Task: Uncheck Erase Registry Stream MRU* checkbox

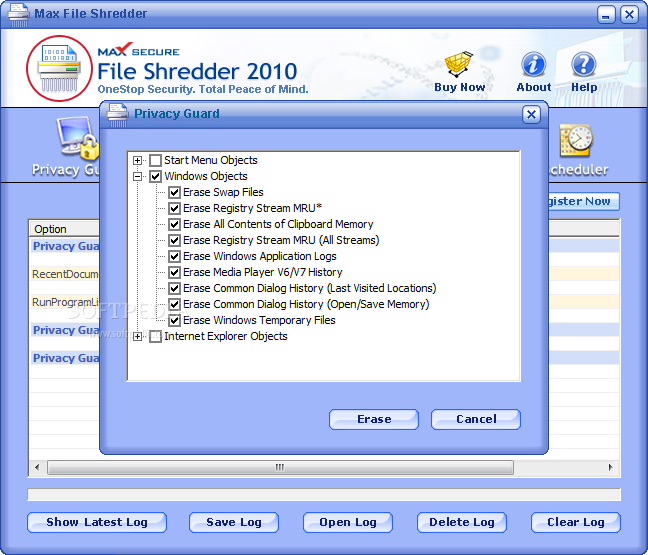Action: pos(174,208)
